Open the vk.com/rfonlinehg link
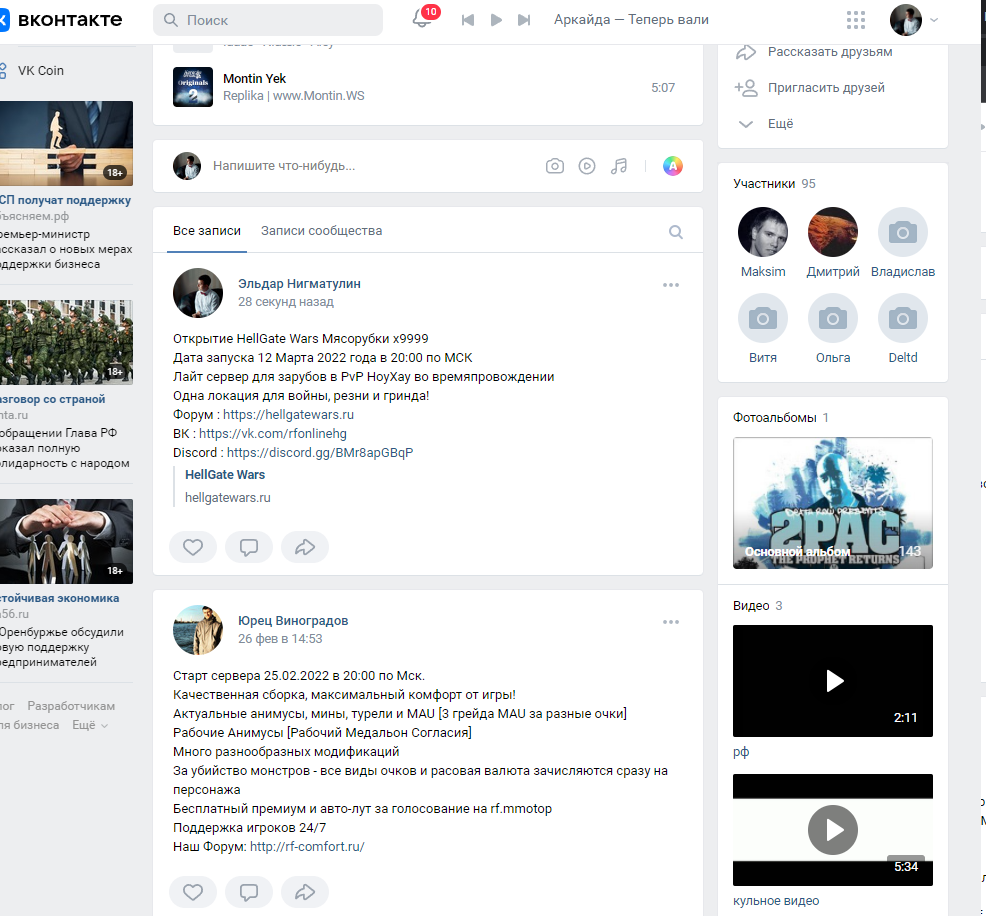The width and height of the screenshot is (986, 916). [x=273, y=434]
